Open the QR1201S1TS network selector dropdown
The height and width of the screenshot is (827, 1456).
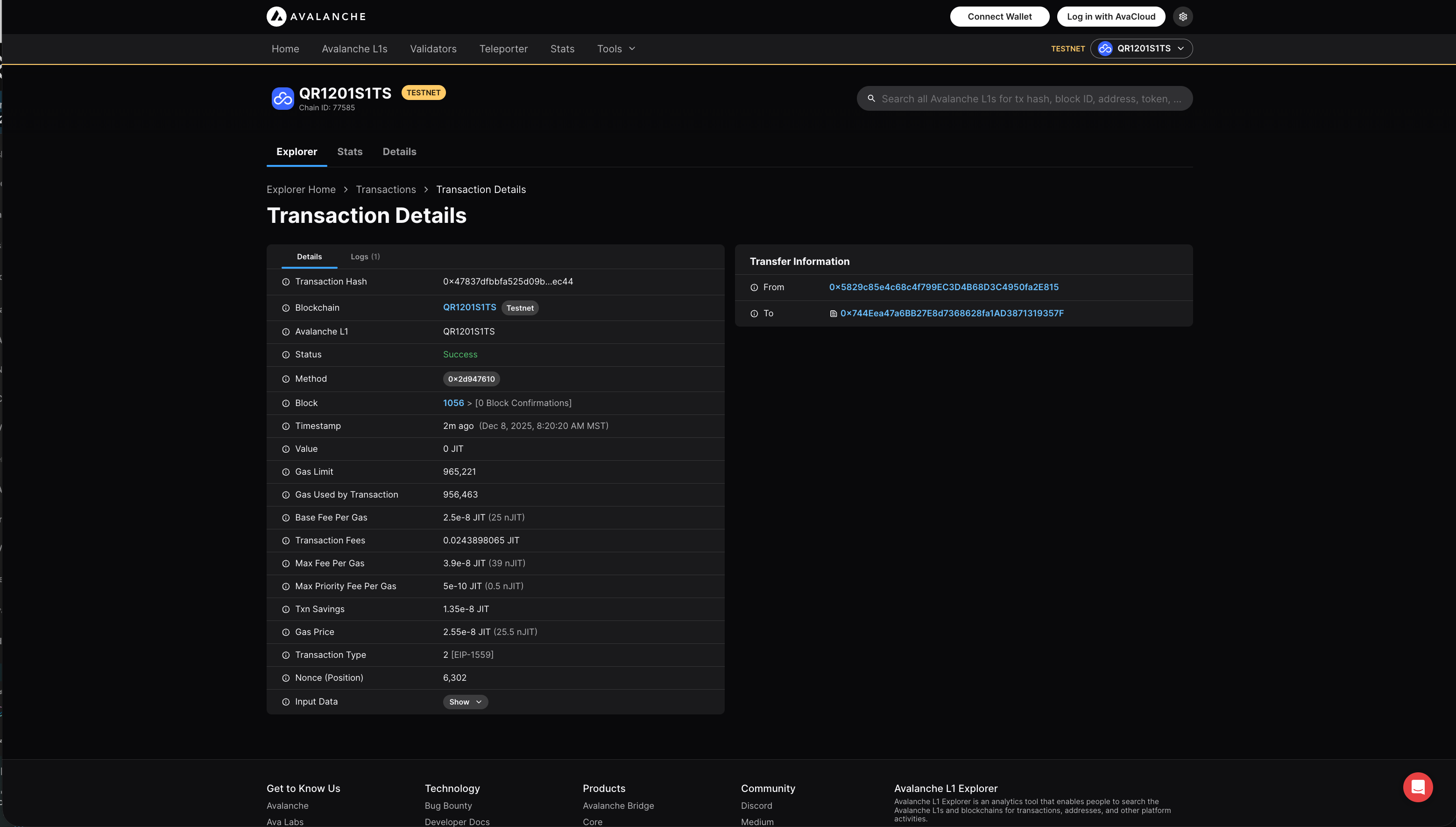coord(1141,49)
